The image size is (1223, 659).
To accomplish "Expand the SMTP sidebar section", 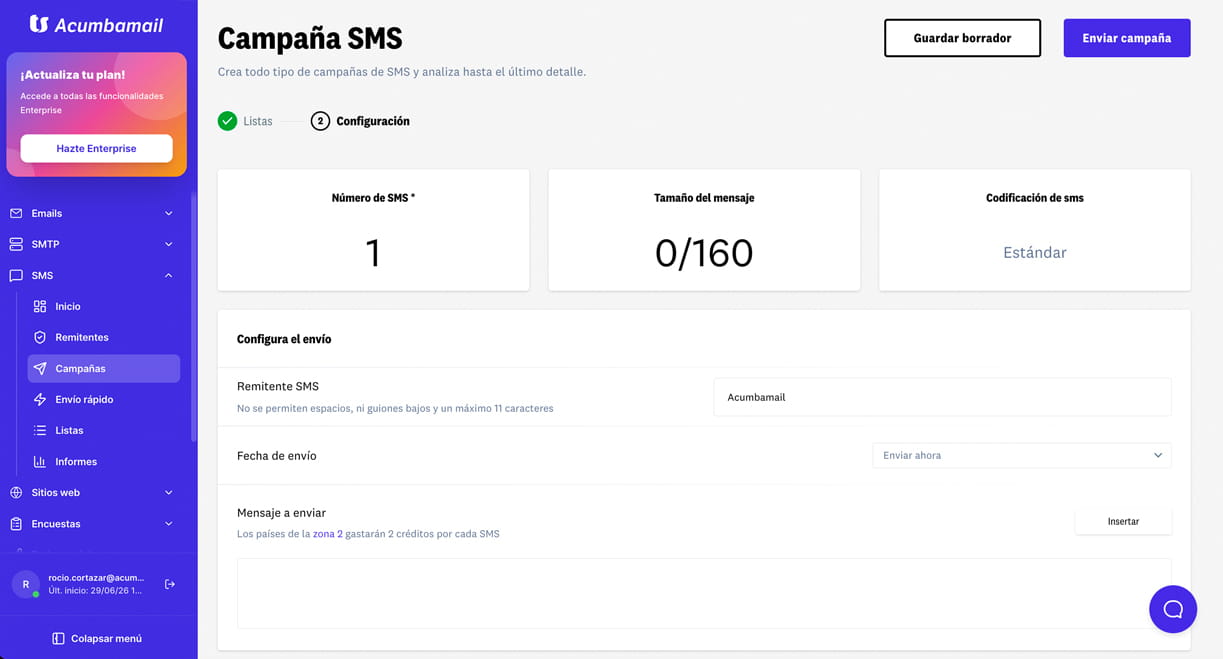I will pos(93,244).
